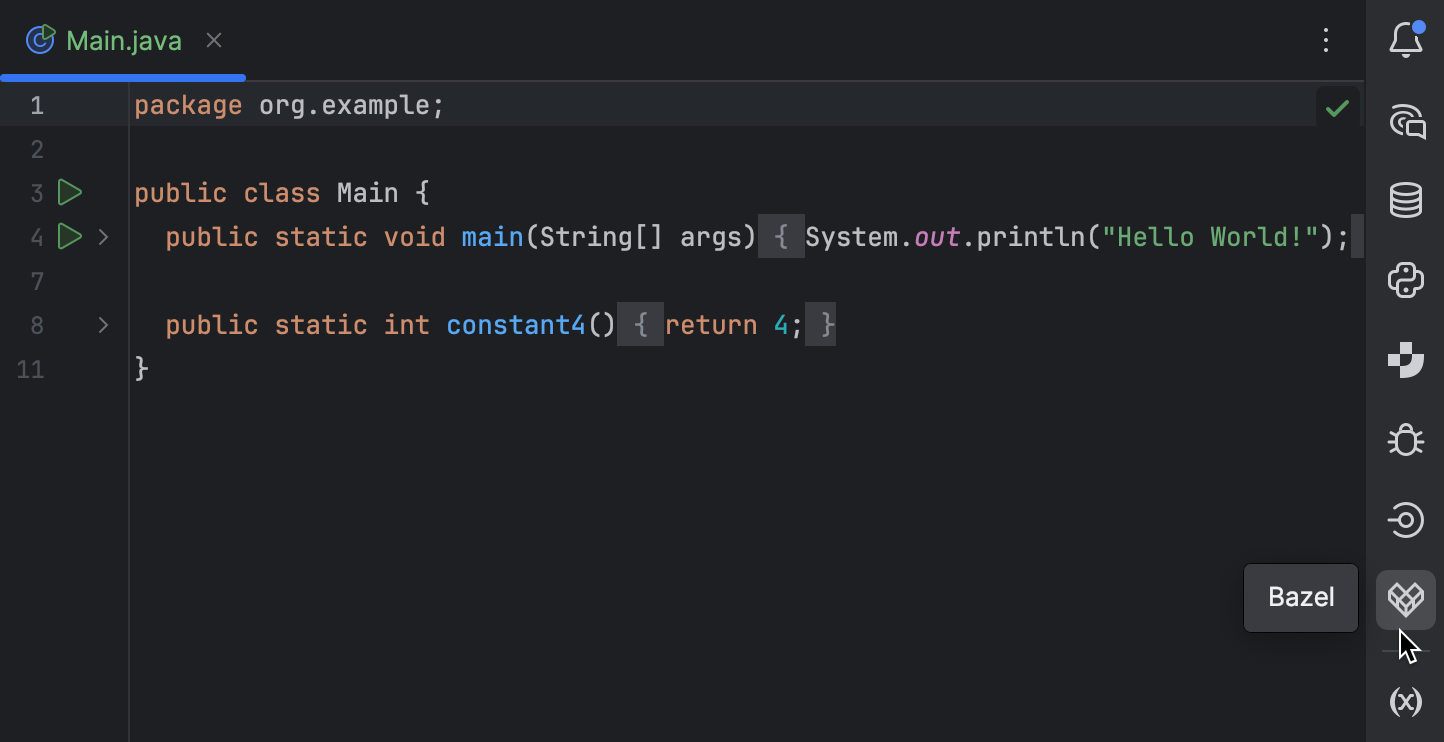Unfold the collapsed return 4 block
The height and width of the screenshot is (742, 1444).
click(x=641, y=324)
